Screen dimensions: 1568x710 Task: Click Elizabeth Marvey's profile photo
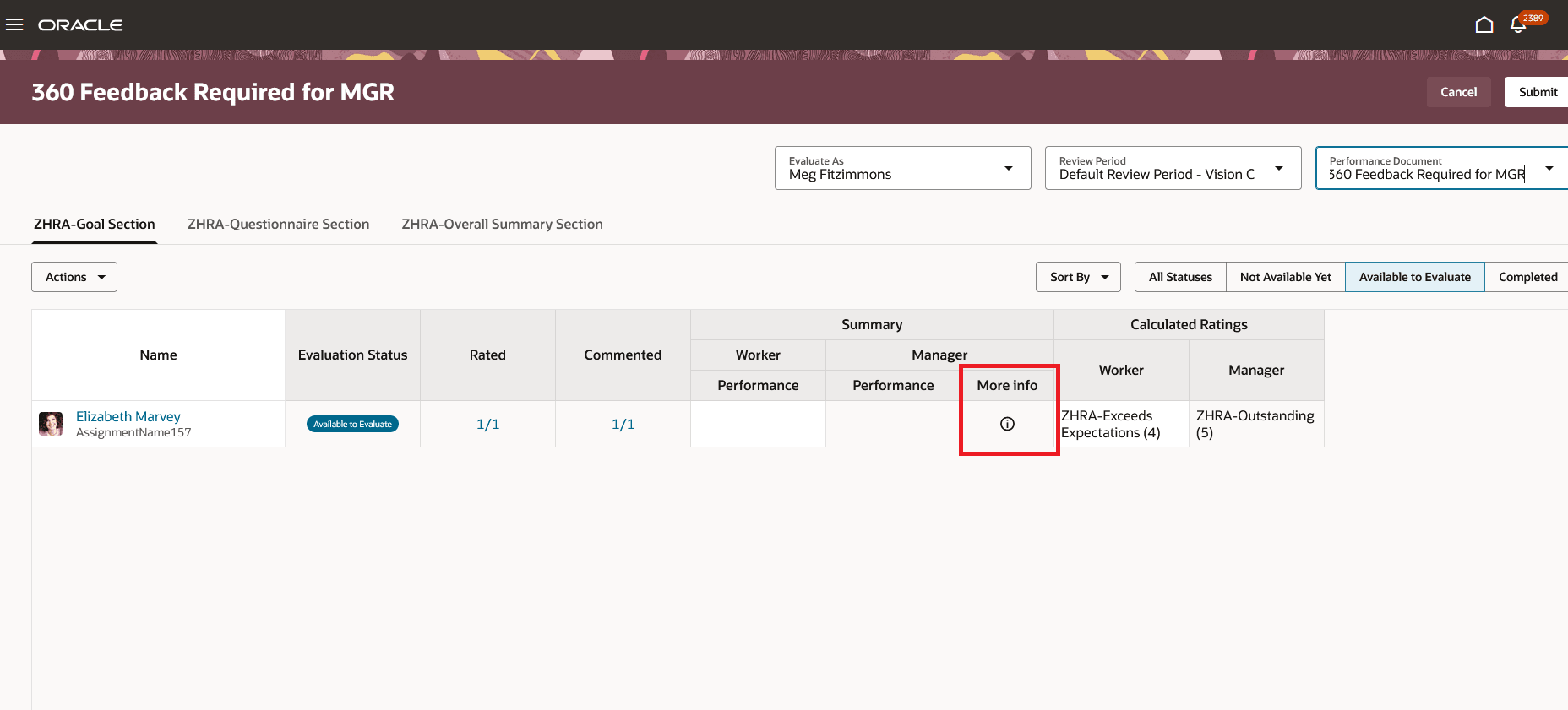pos(51,424)
